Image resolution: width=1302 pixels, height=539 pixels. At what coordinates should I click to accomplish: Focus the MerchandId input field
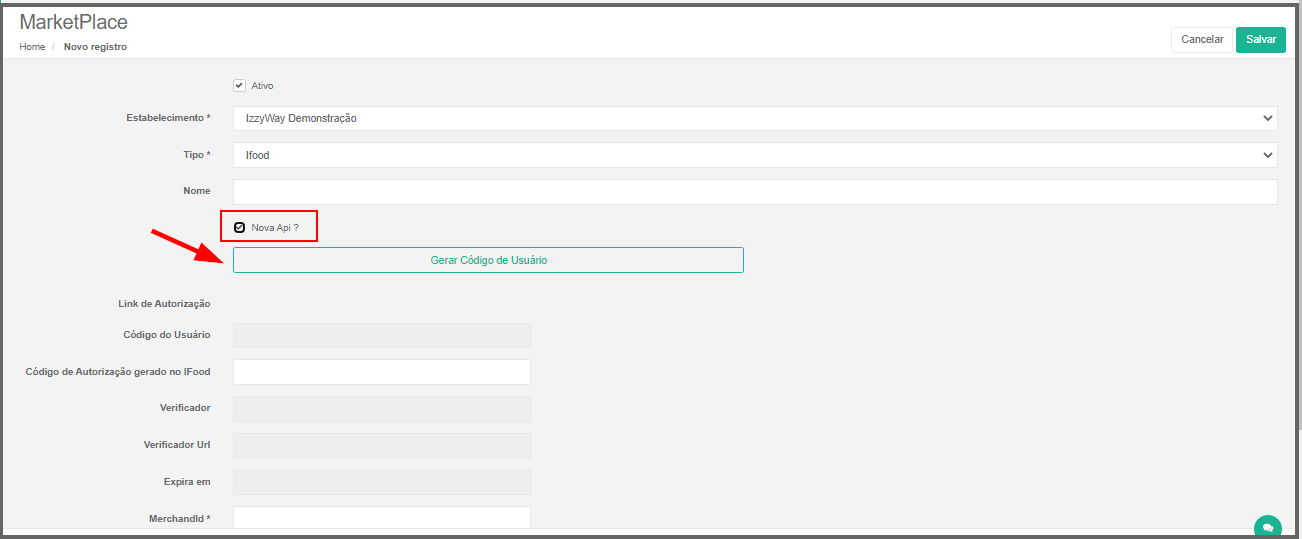pyautogui.click(x=382, y=518)
